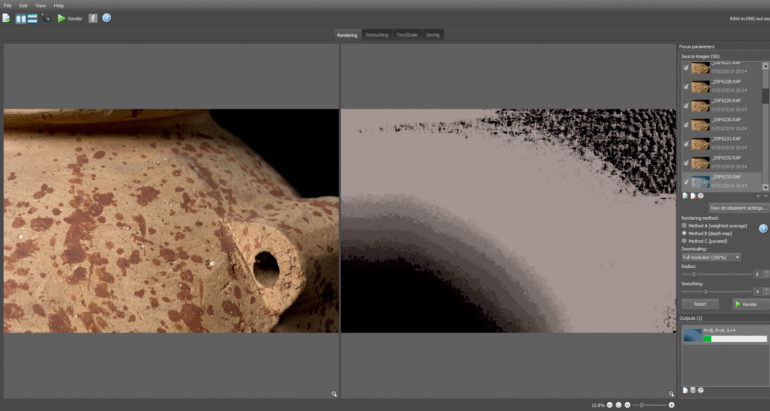Click remove images icon below source list
This screenshot has width=770, height=411.
coord(693,195)
